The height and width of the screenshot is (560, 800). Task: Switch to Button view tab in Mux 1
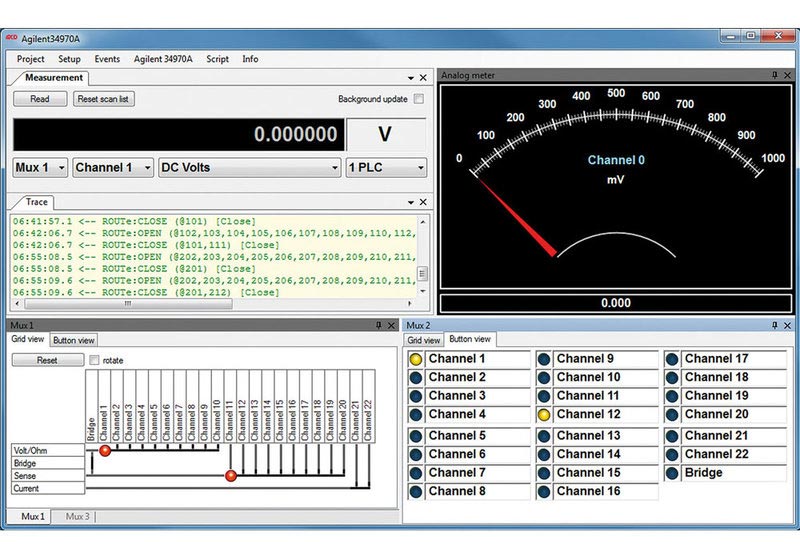74,340
